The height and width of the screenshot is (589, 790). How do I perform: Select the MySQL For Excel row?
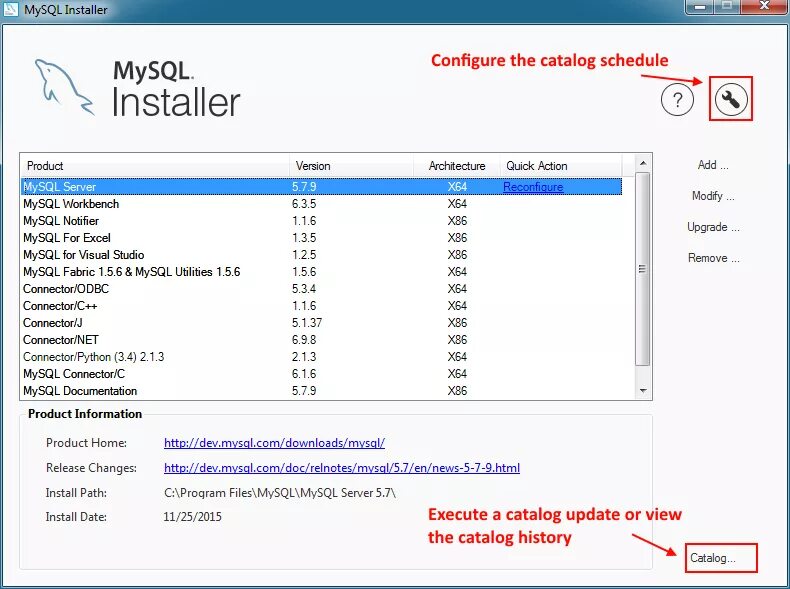point(321,238)
